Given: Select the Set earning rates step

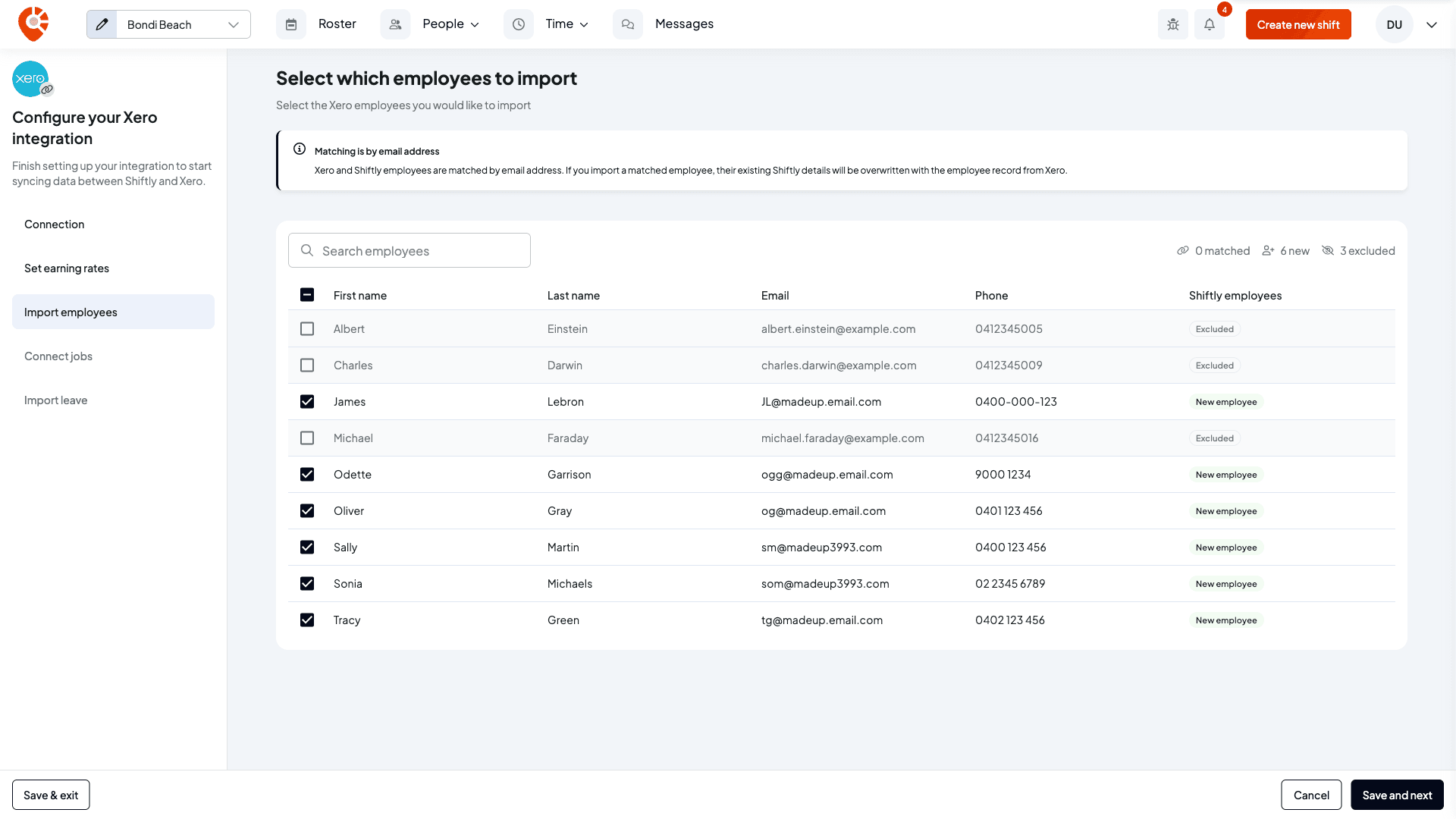Looking at the screenshot, I should [x=113, y=268].
